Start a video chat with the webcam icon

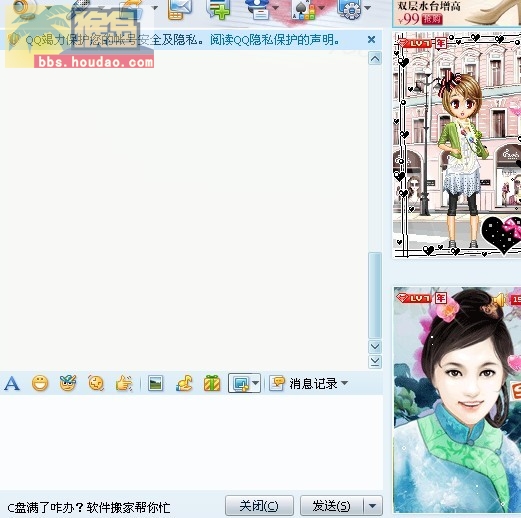[26, 8]
